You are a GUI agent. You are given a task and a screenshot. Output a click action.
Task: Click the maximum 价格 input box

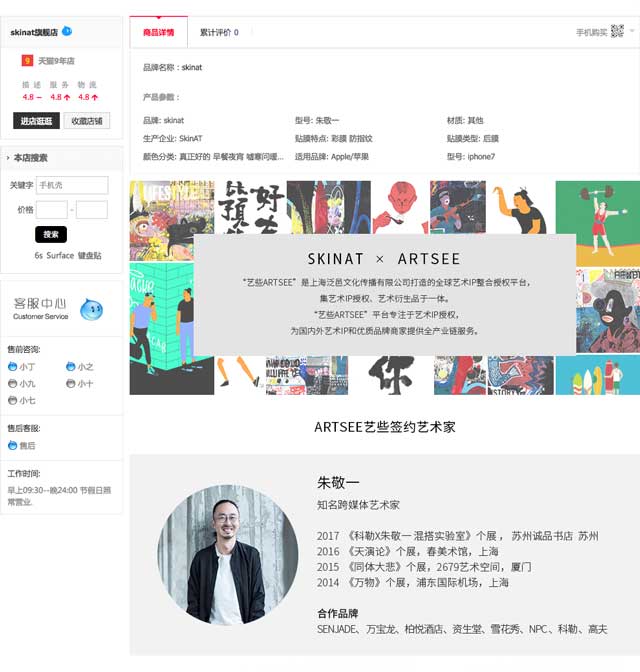click(92, 210)
